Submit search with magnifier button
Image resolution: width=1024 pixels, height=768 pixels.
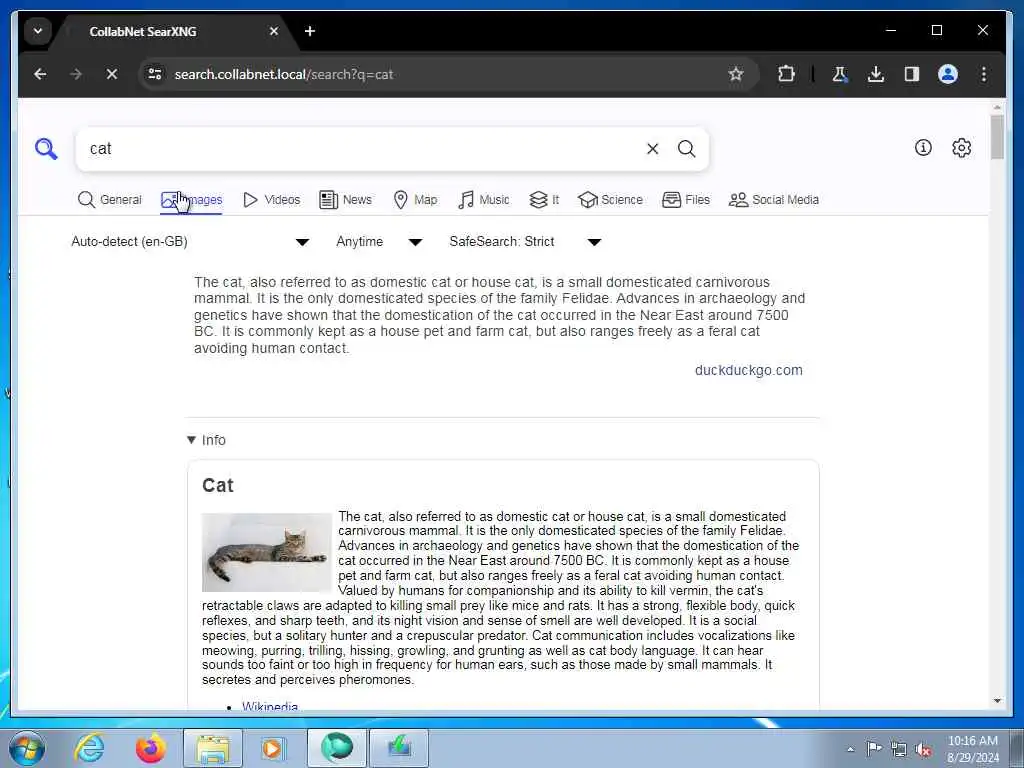(686, 149)
